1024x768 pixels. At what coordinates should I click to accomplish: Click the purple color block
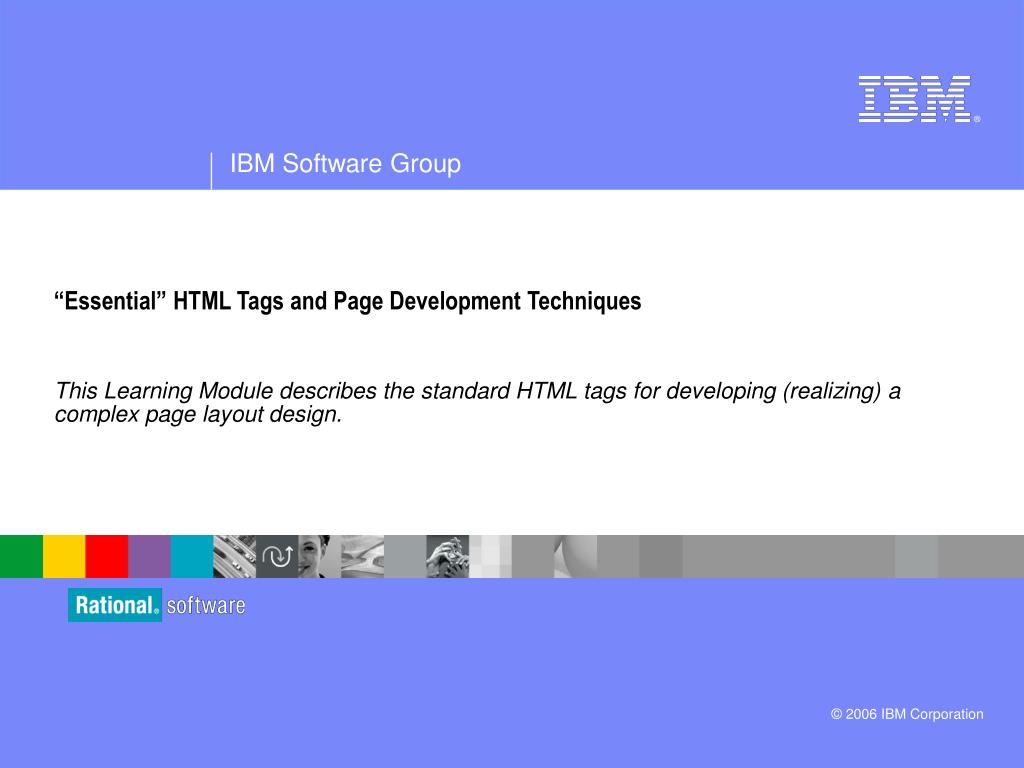click(148, 557)
